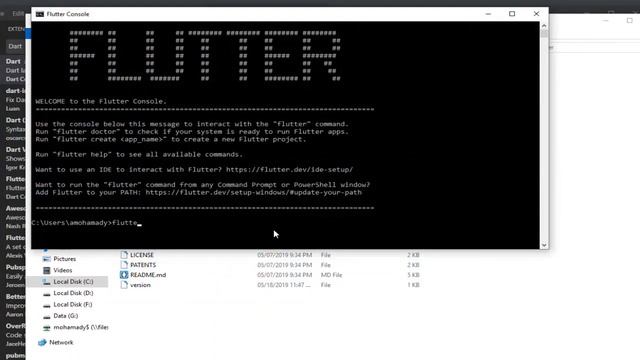Viewport: 640px width, 360px height.
Task: Select the mohamady$ network drive
Action: pyautogui.click(x=80, y=327)
